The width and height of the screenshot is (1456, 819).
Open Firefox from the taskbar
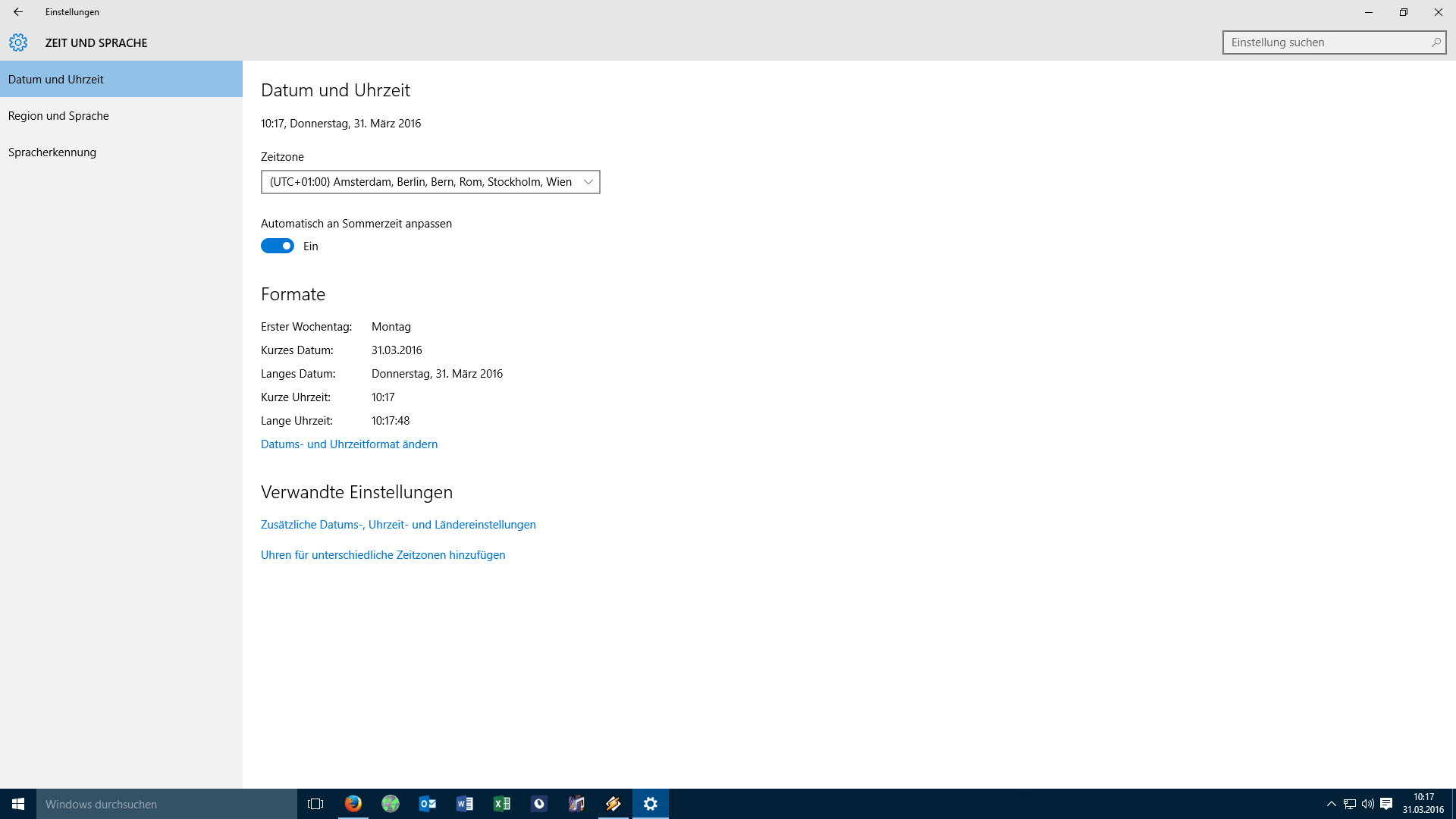coord(353,804)
